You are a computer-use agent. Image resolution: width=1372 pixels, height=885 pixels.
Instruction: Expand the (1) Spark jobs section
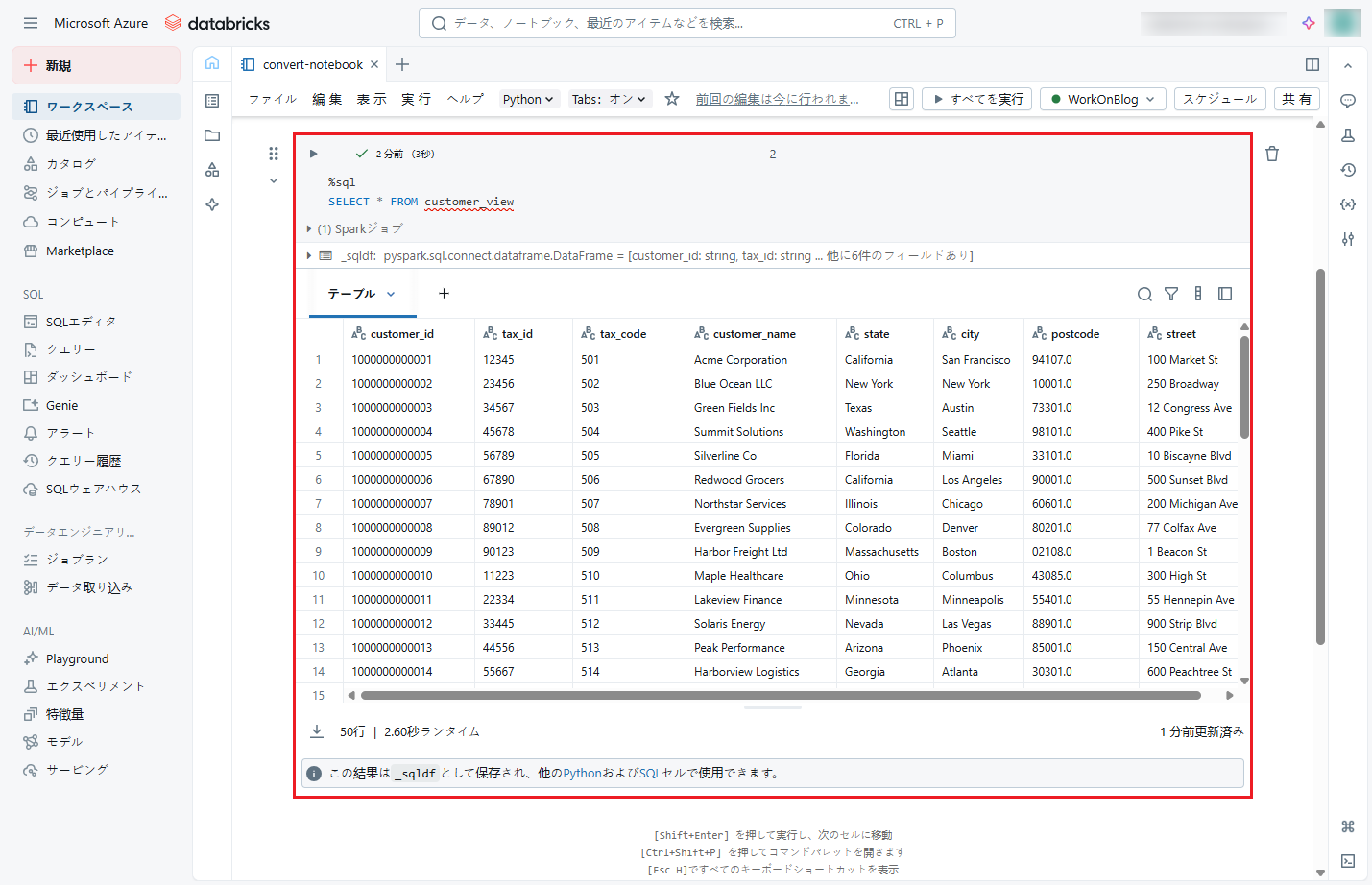[309, 229]
